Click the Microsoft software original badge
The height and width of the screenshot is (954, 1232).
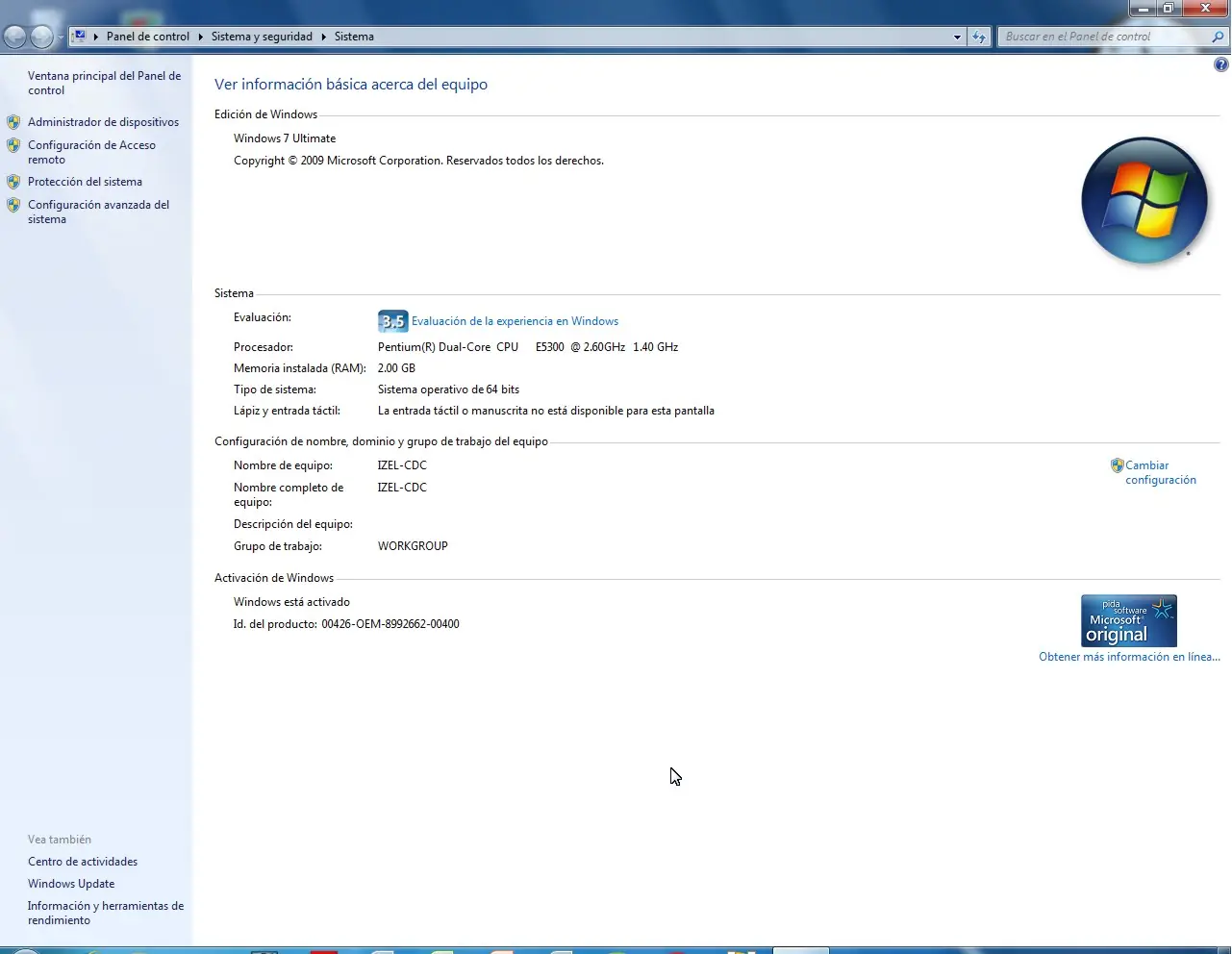coord(1129,620)
